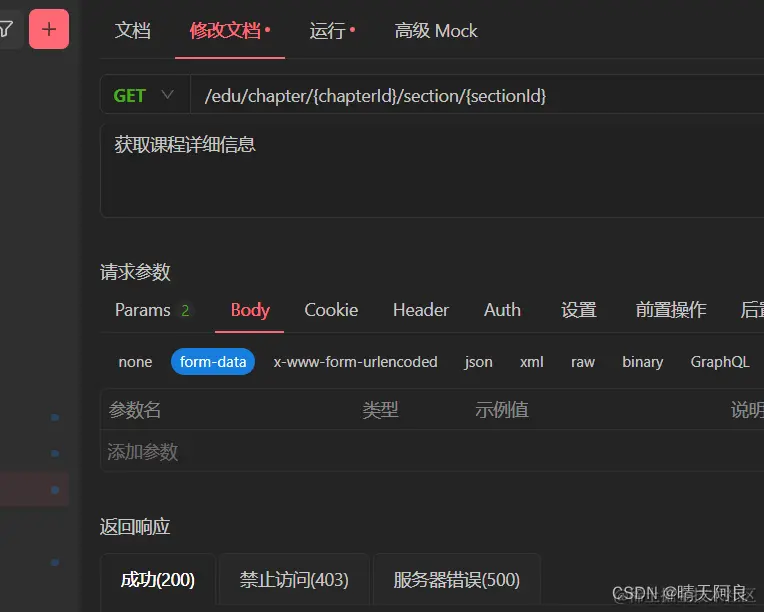Click the 示例值 column header
The width and height of the screenshot is (764, 612).
click(502, 410)
